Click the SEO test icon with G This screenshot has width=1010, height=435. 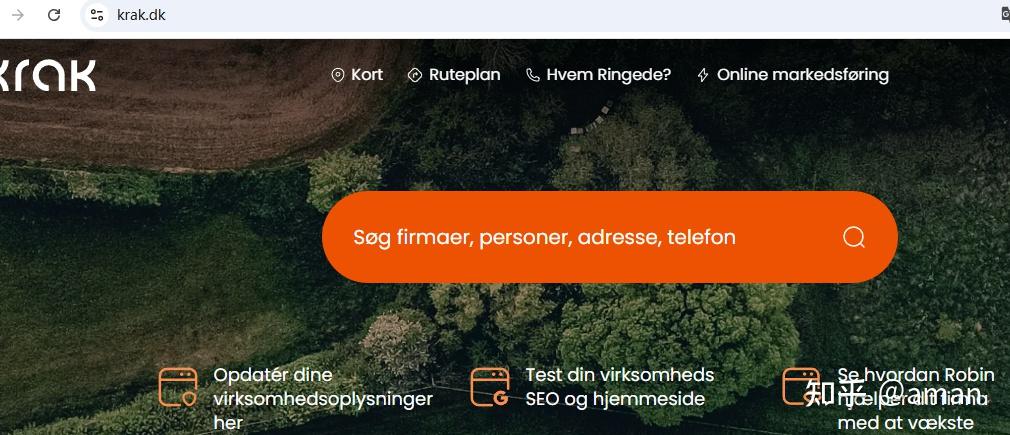(x=490, y=387)
